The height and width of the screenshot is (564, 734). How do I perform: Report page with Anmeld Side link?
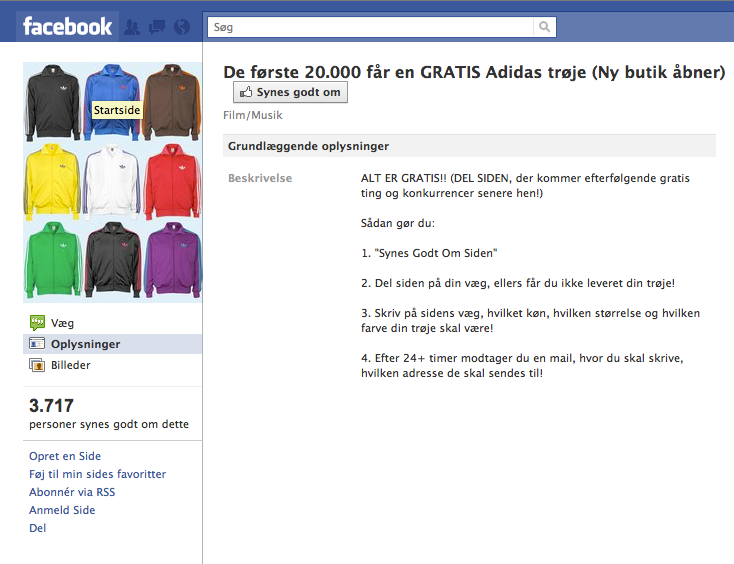pos(62,510)
